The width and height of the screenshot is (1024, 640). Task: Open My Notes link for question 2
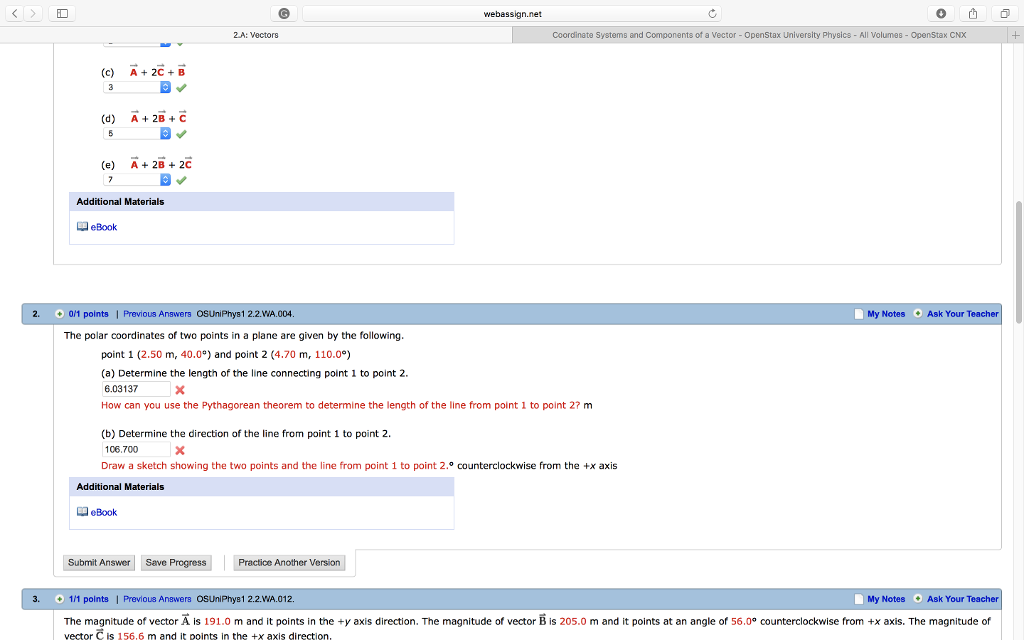pos(886,314)
